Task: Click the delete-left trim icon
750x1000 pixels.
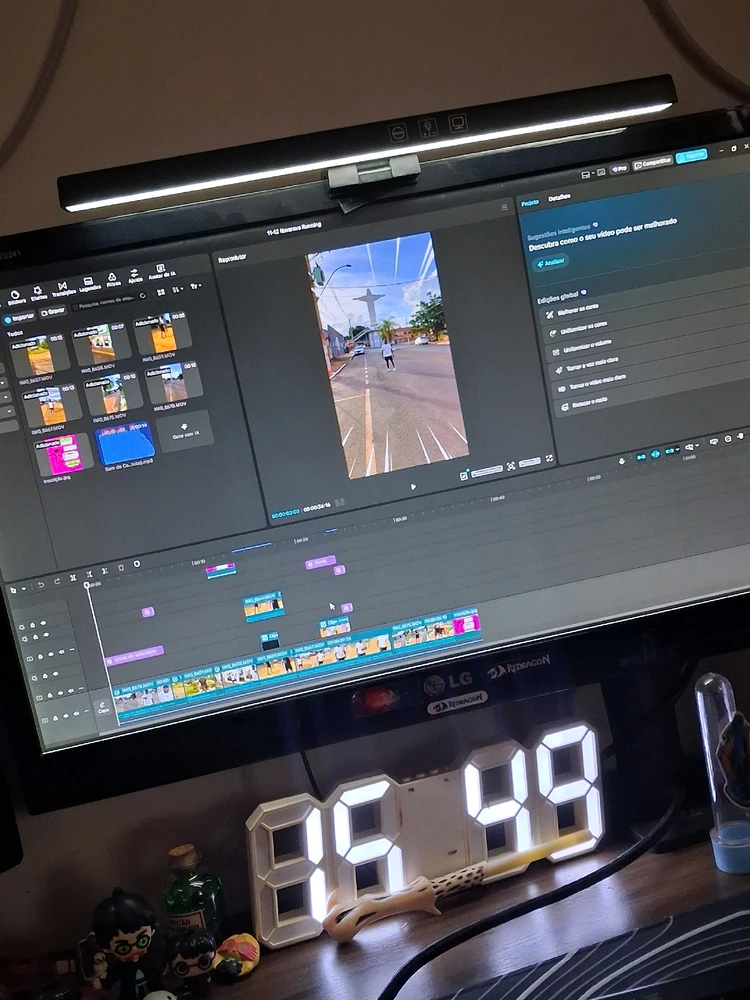Action: pyautogui.click(x=89, y=574)
